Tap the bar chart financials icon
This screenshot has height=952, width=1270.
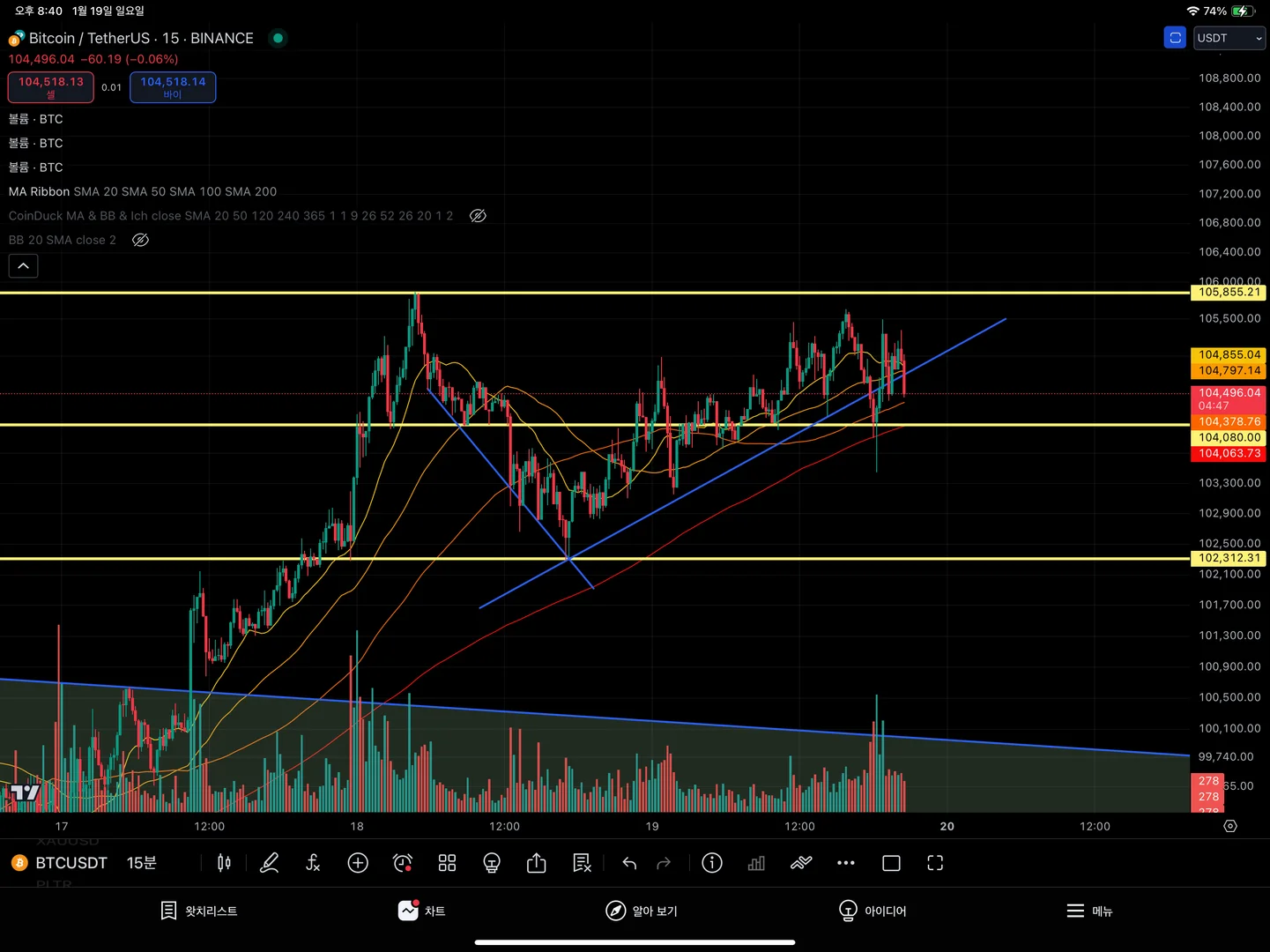click(756, 863)
